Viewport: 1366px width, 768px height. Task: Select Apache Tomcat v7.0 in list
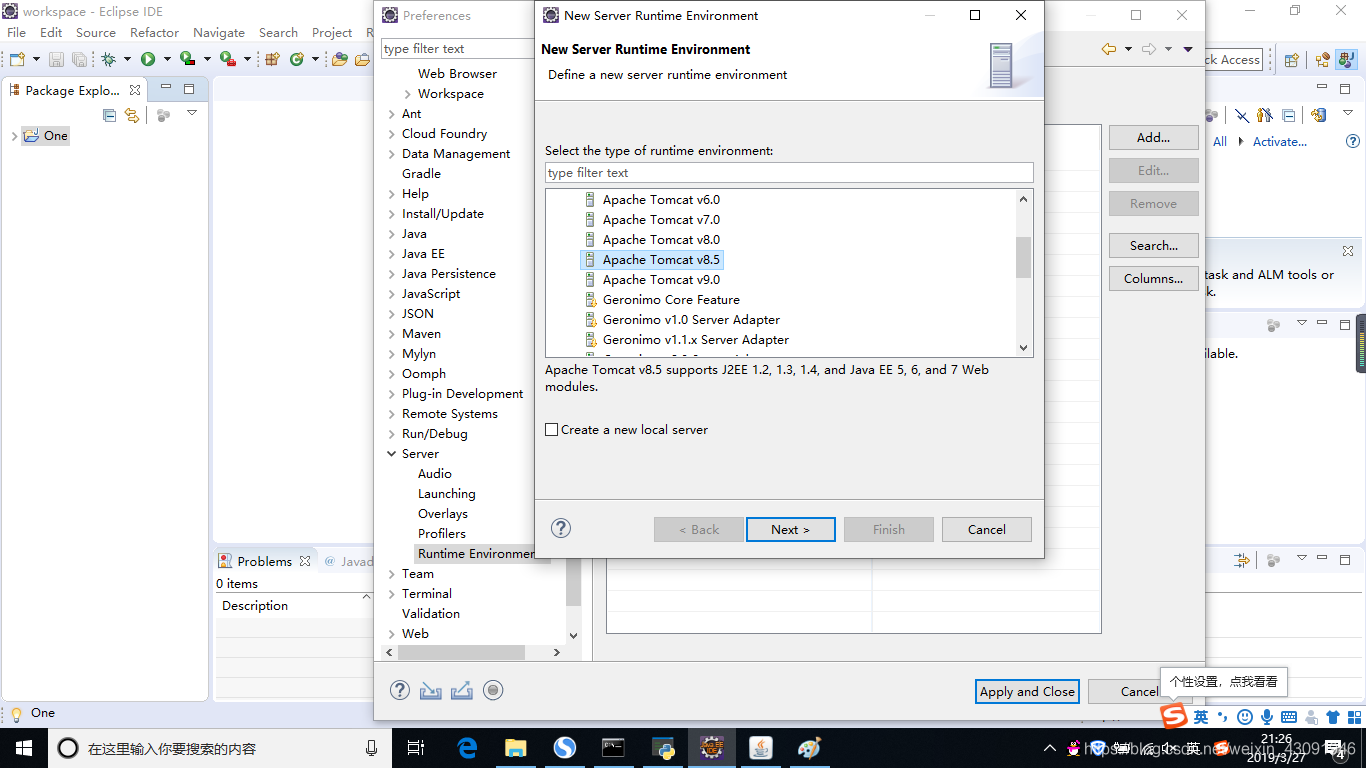pyautogui.click(x=661, y=220)
